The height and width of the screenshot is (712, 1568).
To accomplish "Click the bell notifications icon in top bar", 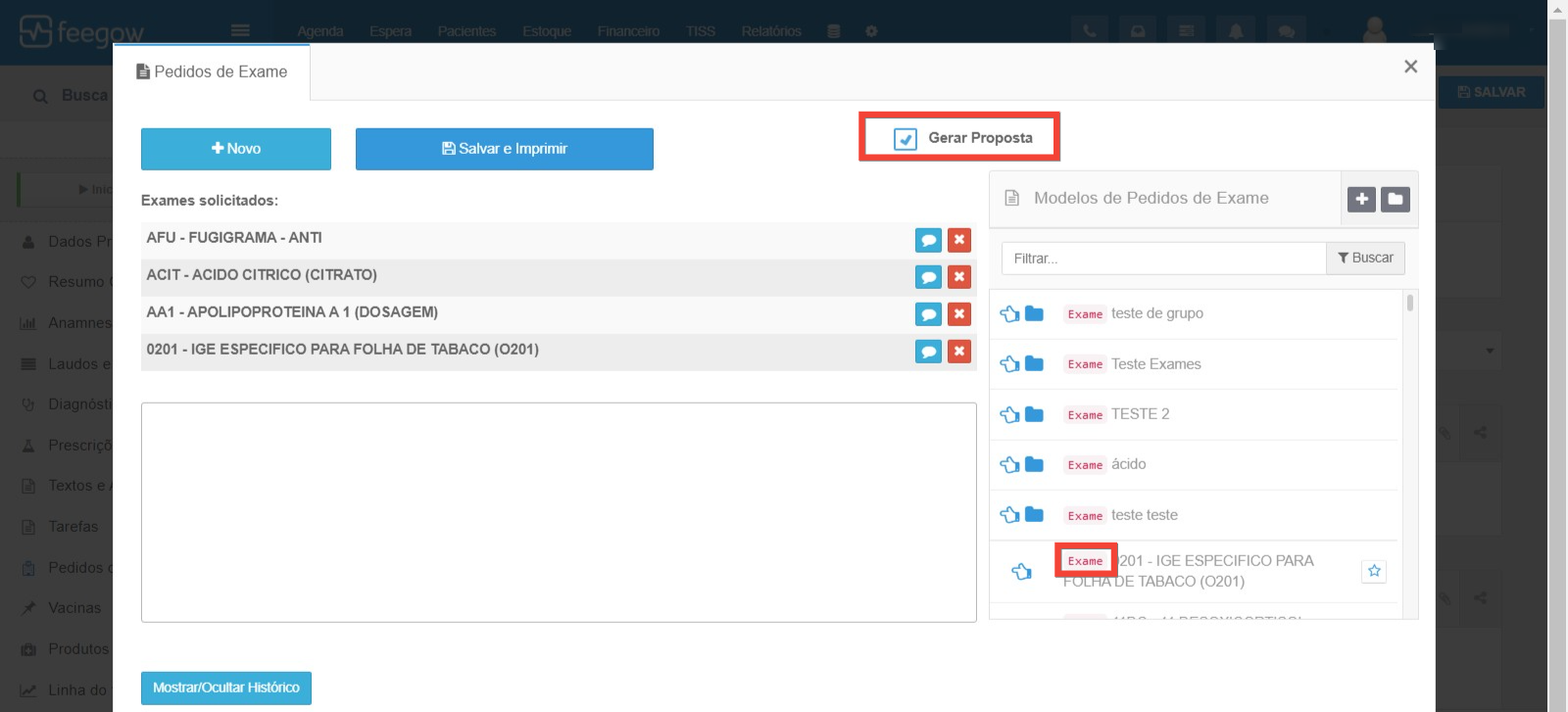I will pos(1236,31).
